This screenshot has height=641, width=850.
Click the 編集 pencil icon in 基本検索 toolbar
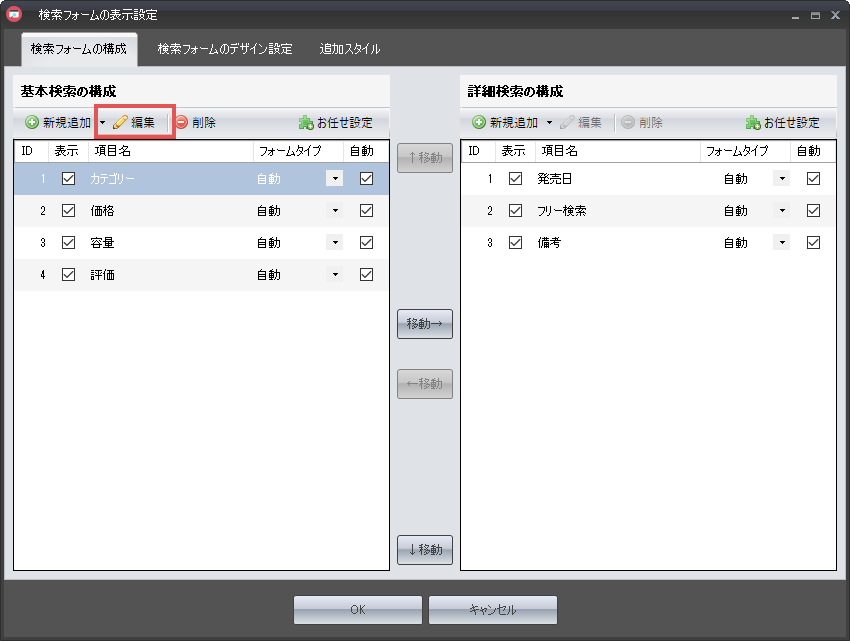[120, 123]
